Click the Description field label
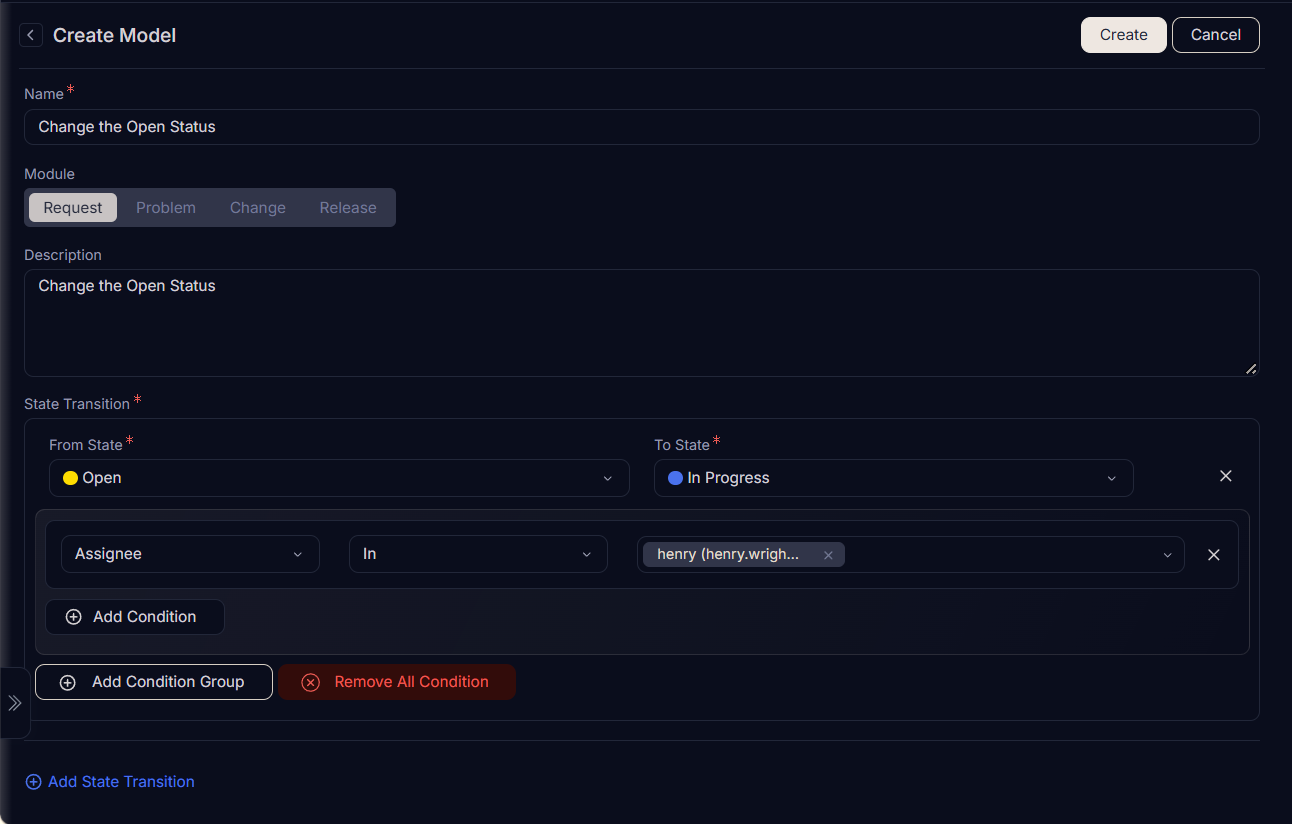 (63, 255)
